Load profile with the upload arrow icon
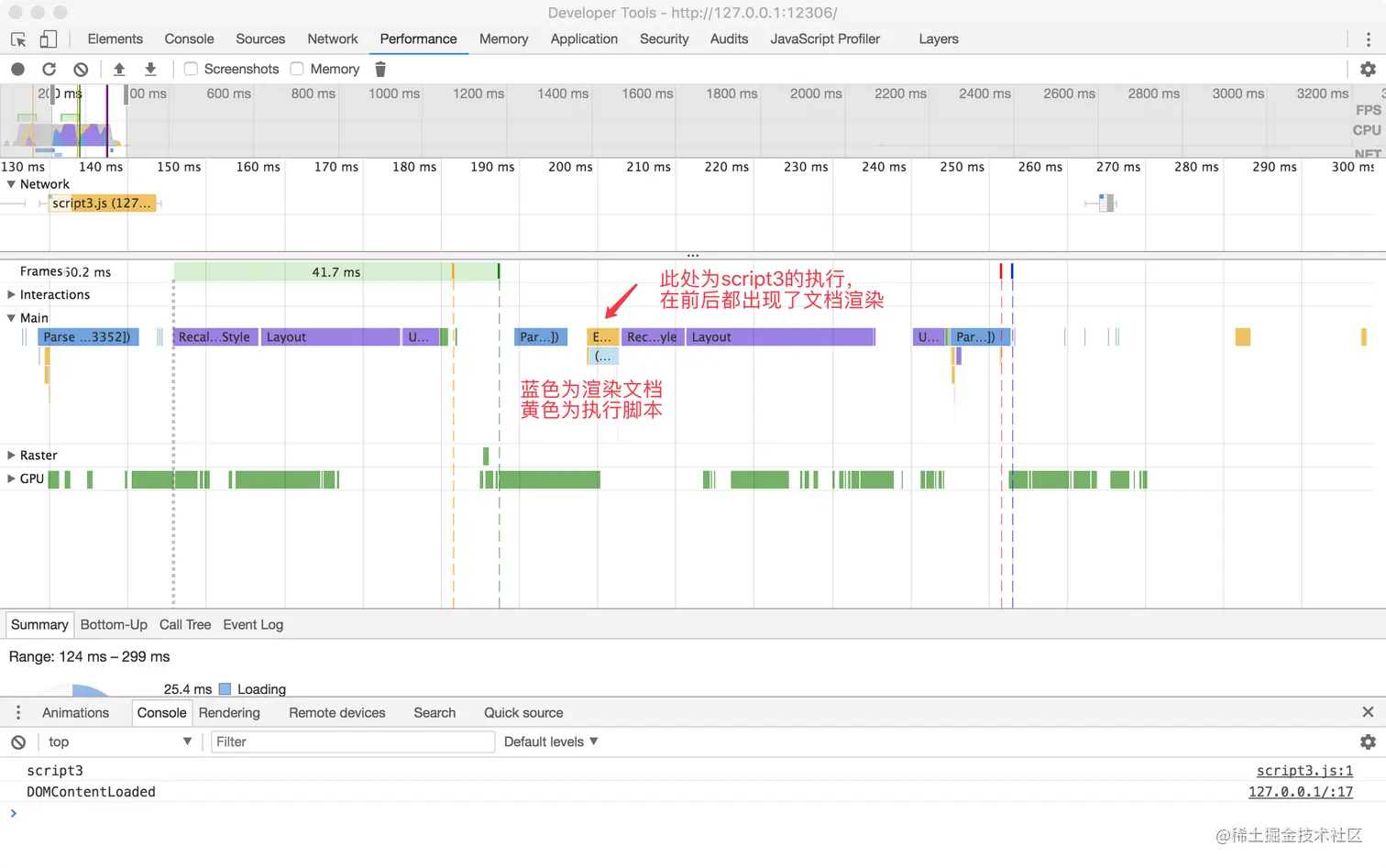 pos(119,69)
